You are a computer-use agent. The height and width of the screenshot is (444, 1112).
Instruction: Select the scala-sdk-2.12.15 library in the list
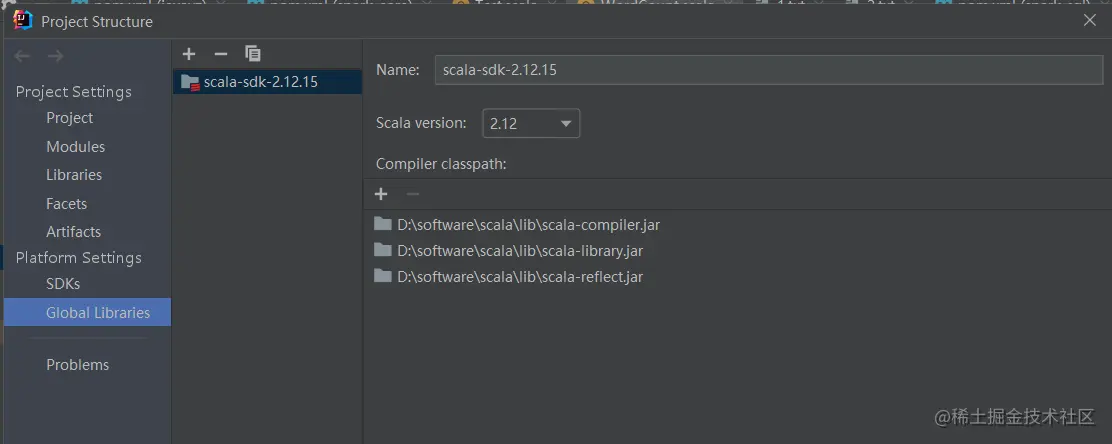[x=267, y=82]
